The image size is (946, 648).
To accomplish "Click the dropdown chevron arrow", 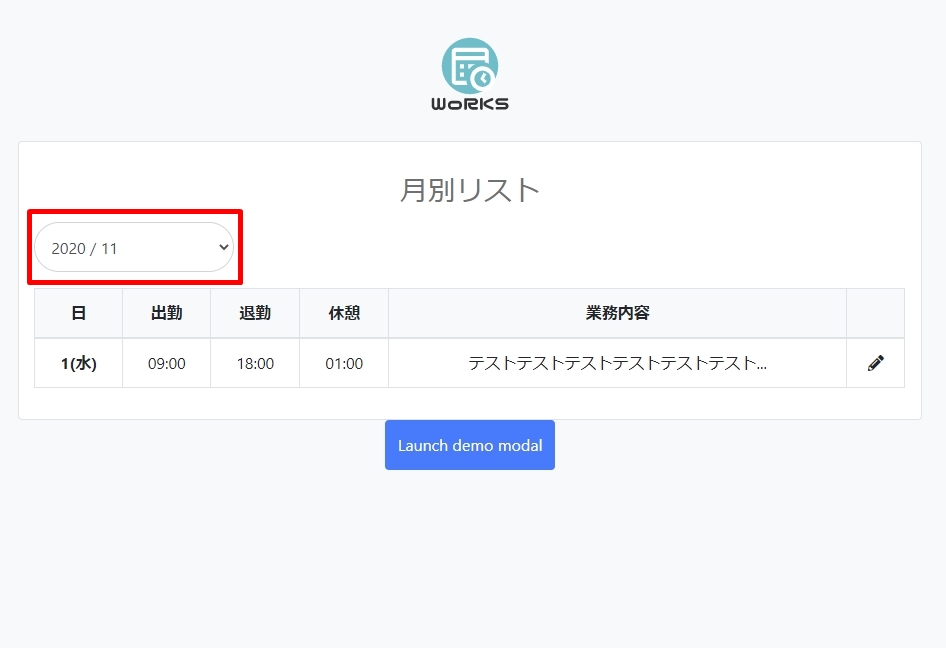I will tap(224, 247).
